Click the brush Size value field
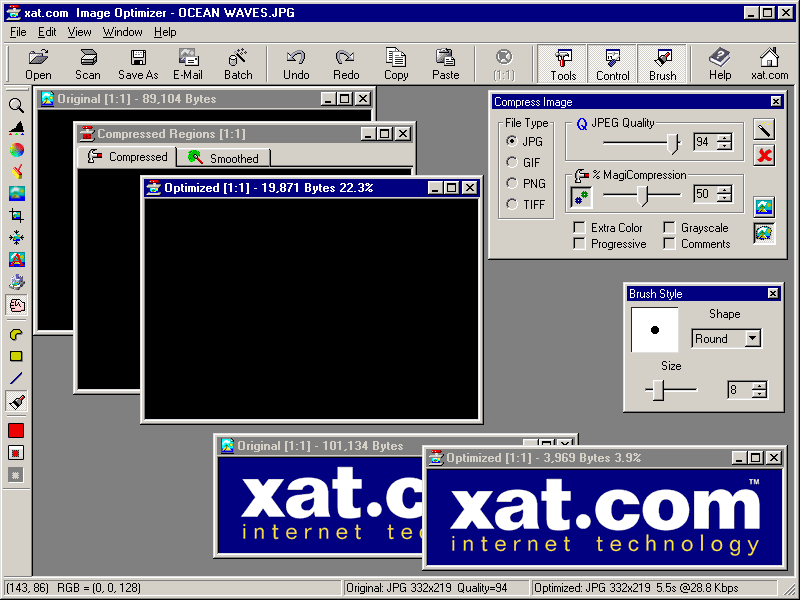Viewport: 800px width, 600px height. pyautogui.click(x=739, y=390)
